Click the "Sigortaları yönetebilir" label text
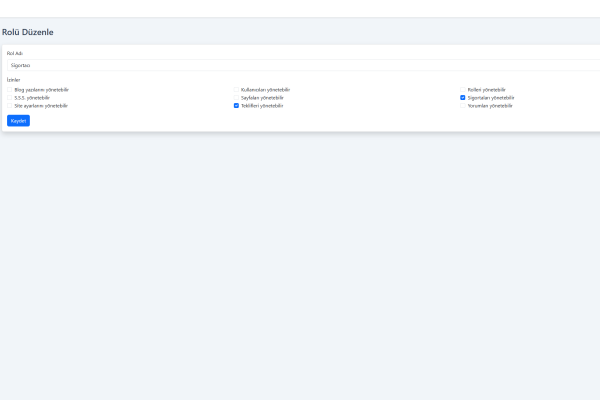Viewport: 600px width, 400px height. (491, 98)
